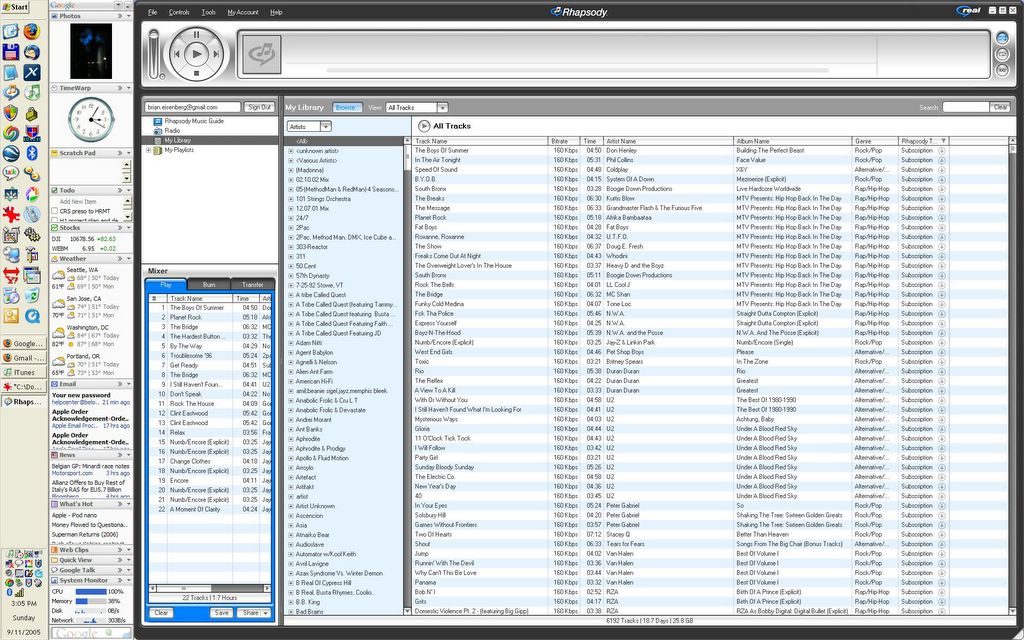Image resolution: width=1024 pixels, height=640 pixels.
Task: Click the Photos sidebar thumbnail
Action: point(91,51)
